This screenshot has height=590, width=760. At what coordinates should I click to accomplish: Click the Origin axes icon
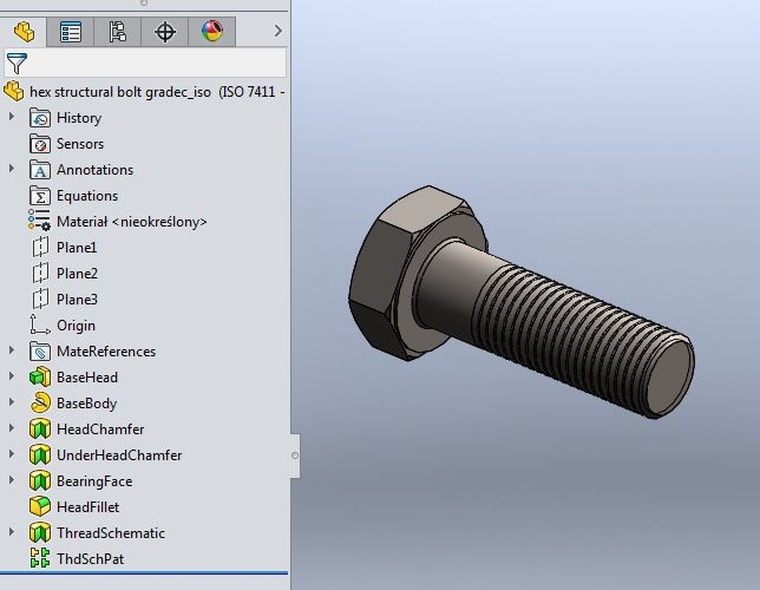40,324
